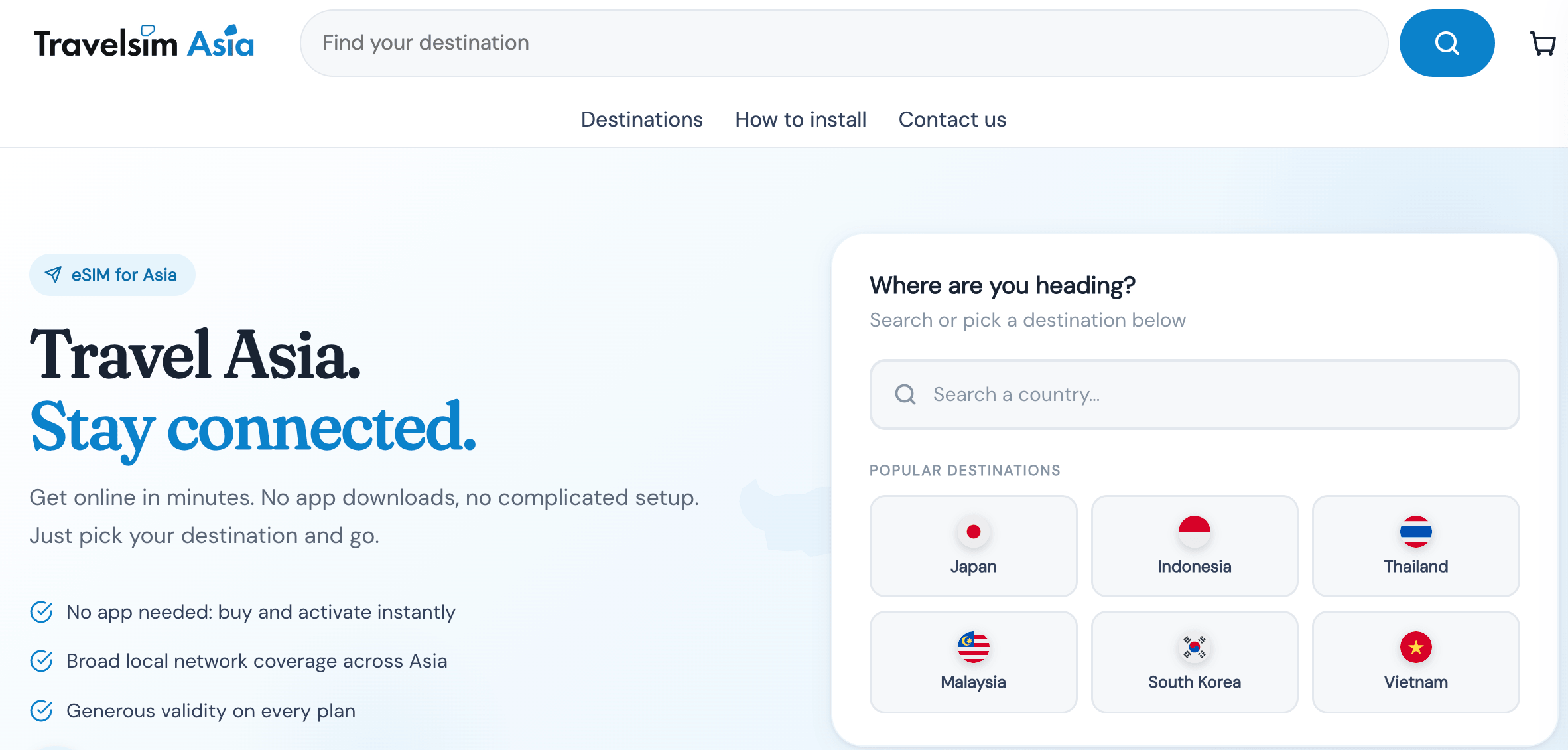The width and height of the screenshot is (1568, 750).
Task: Click the paper plane icon in badge
Action: tap(53, 275)
